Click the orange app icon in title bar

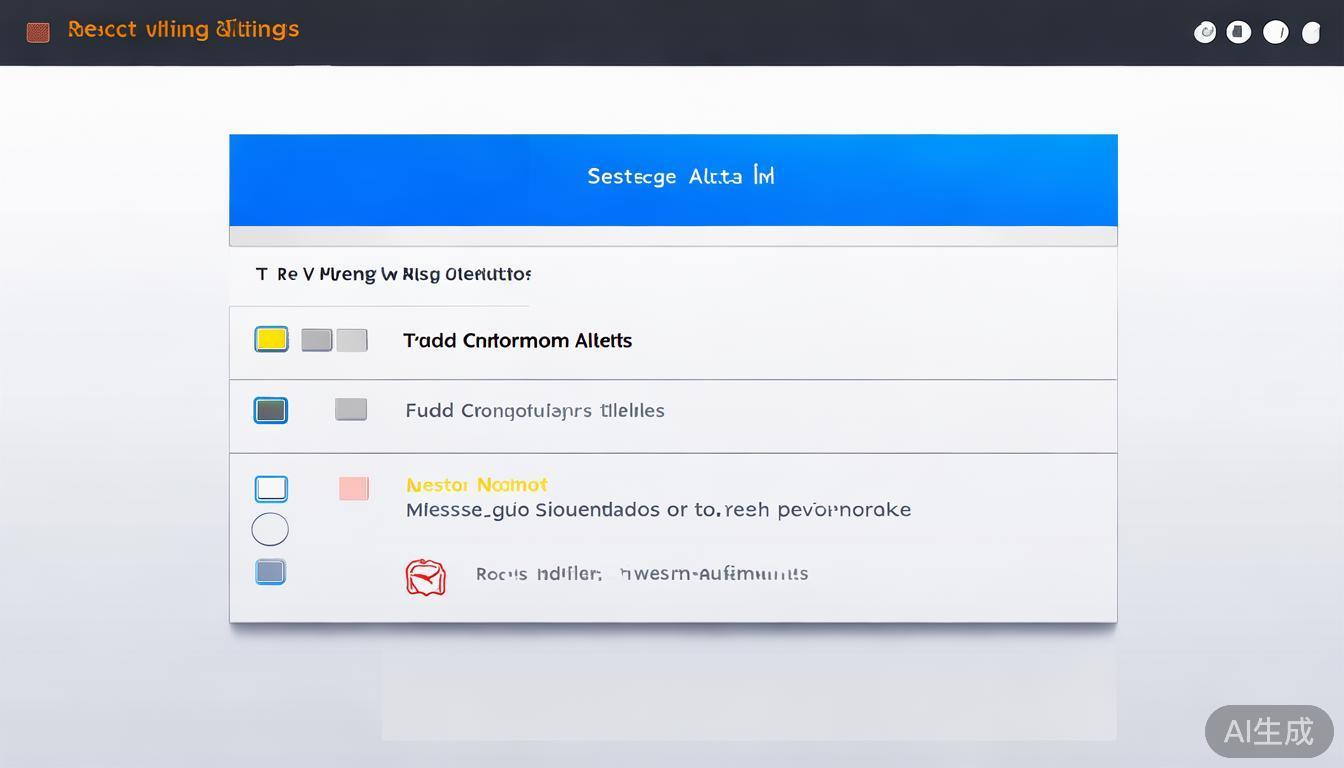point(38,32)
